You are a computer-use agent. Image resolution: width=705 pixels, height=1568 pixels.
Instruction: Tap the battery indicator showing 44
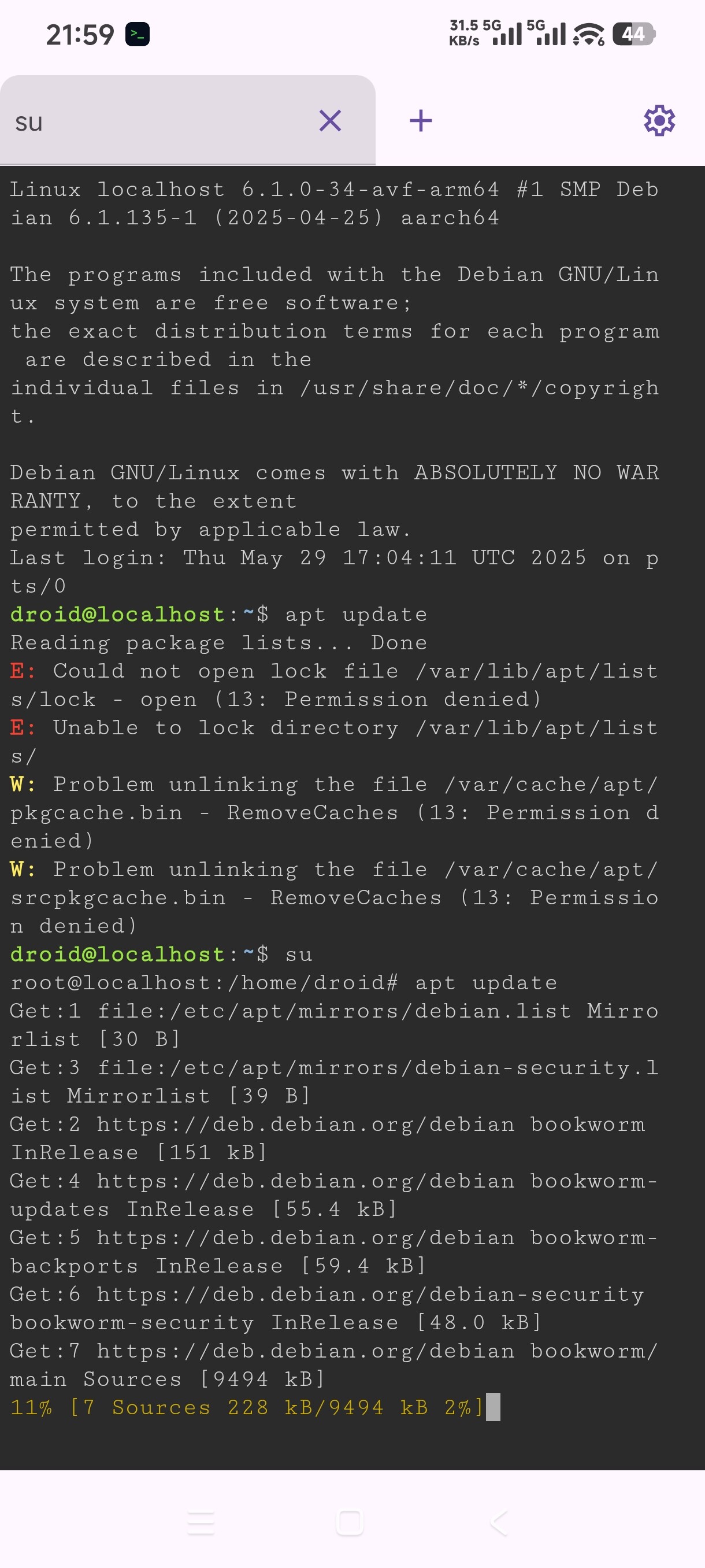[634, 34]
